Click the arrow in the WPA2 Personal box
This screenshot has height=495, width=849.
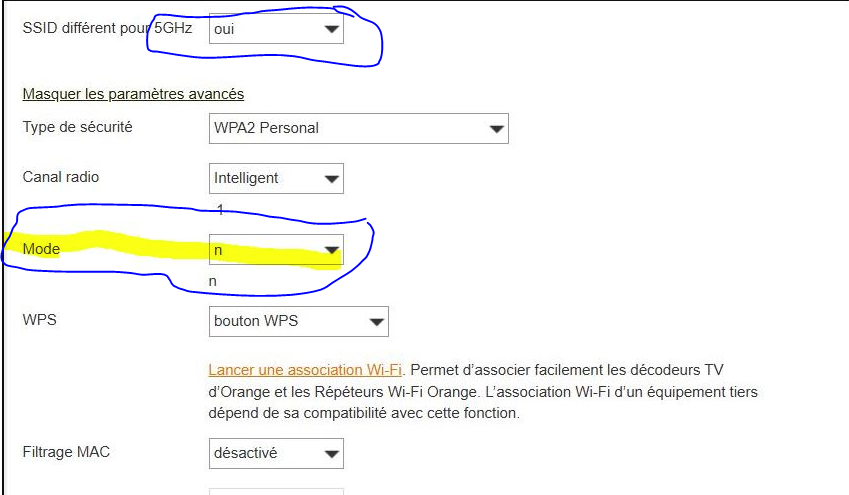(x=496, y=128)
